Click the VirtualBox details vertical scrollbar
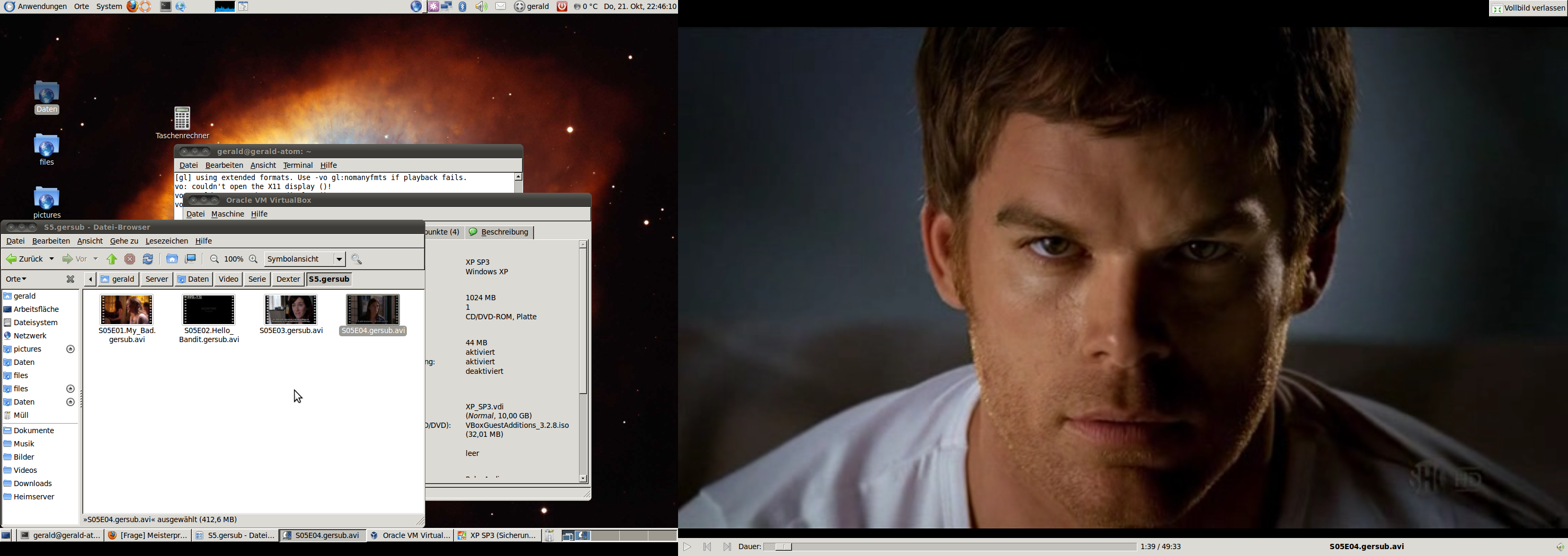 [x=583, y=361]
